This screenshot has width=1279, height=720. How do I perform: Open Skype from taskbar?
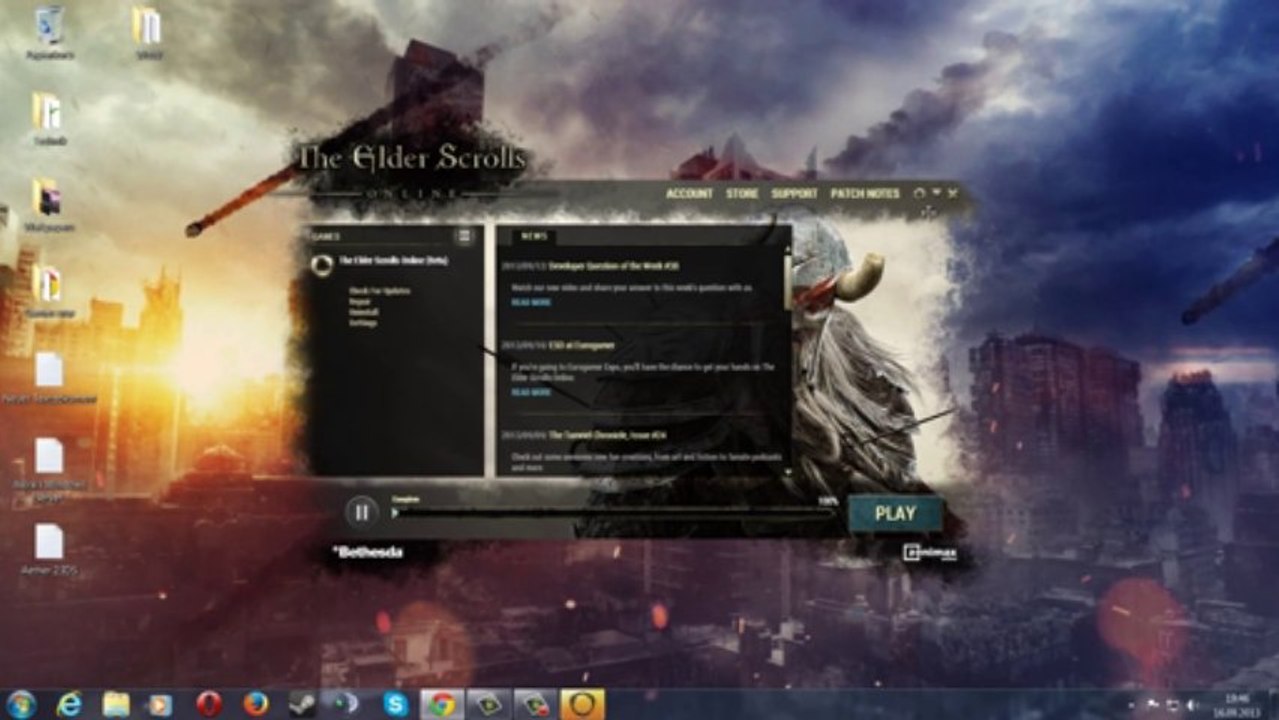click(x=395, y=704)
